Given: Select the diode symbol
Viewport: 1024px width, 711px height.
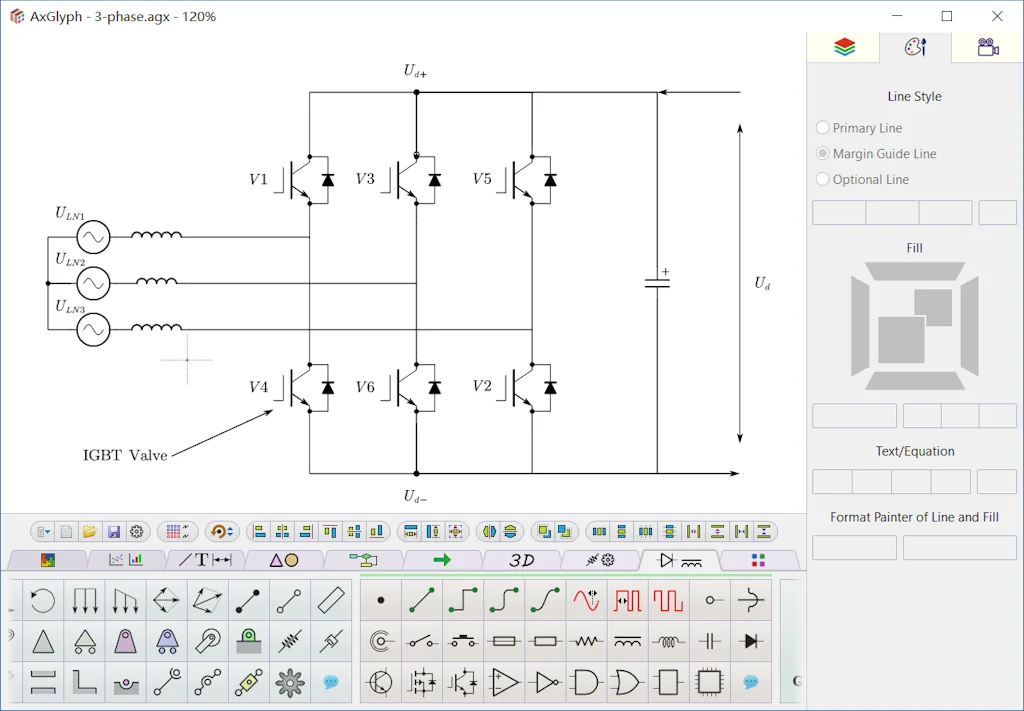Looking at the screenshot, I should [x=750, y=640].
